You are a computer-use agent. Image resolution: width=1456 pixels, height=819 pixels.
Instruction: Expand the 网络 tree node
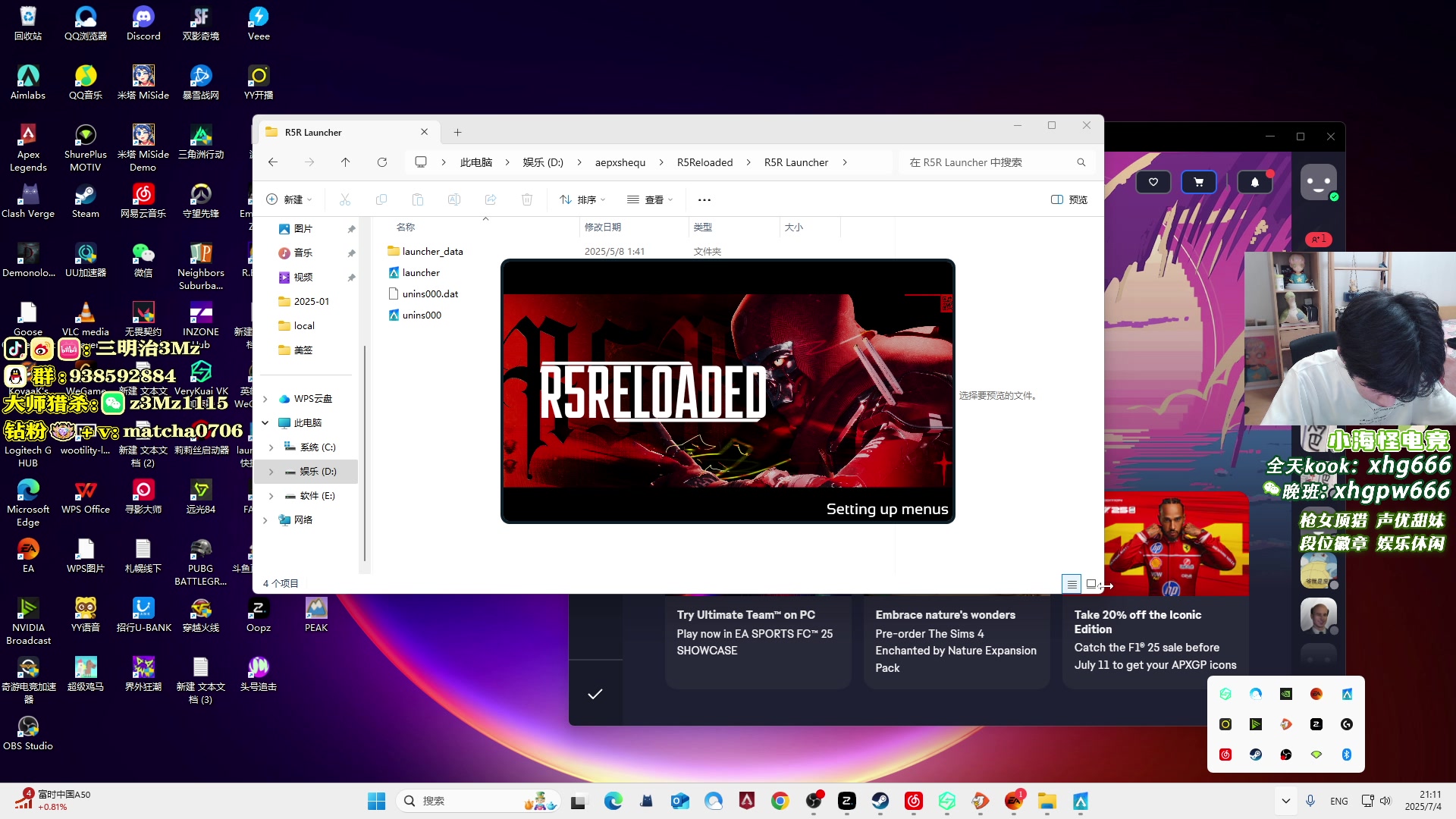(x=265, y=520)
